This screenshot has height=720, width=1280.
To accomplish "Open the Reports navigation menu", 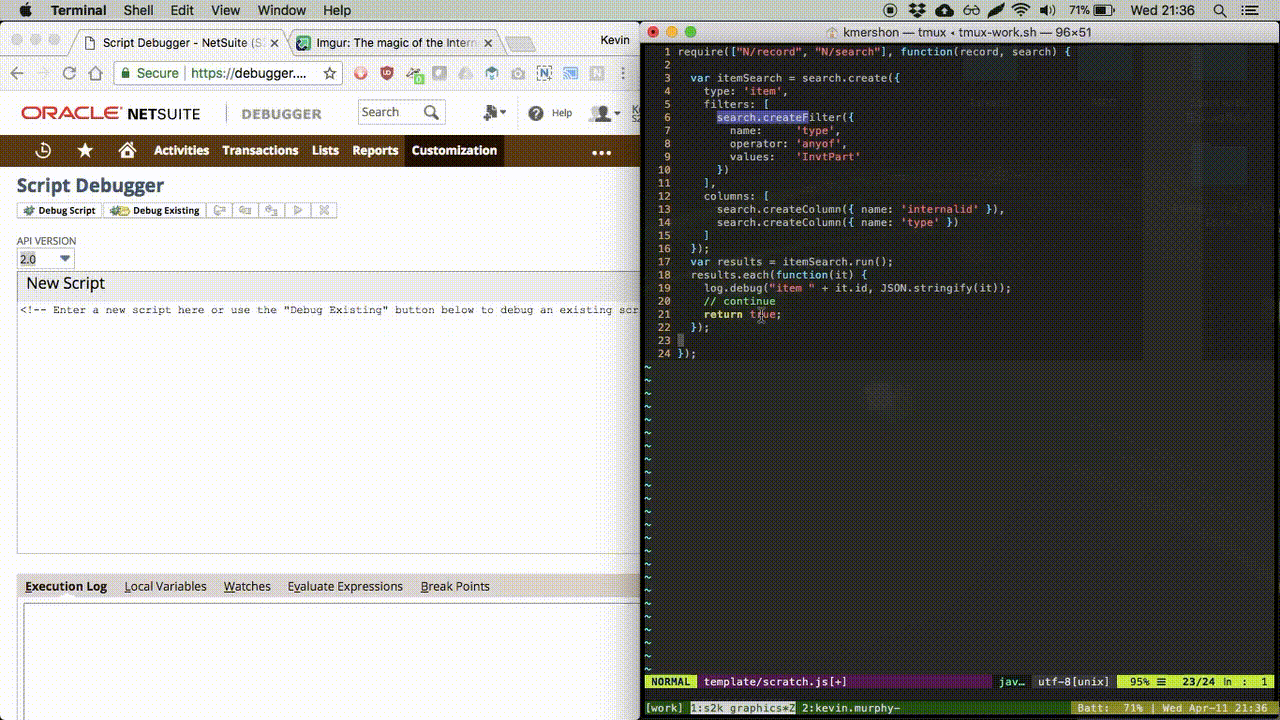I will point(375,151).
